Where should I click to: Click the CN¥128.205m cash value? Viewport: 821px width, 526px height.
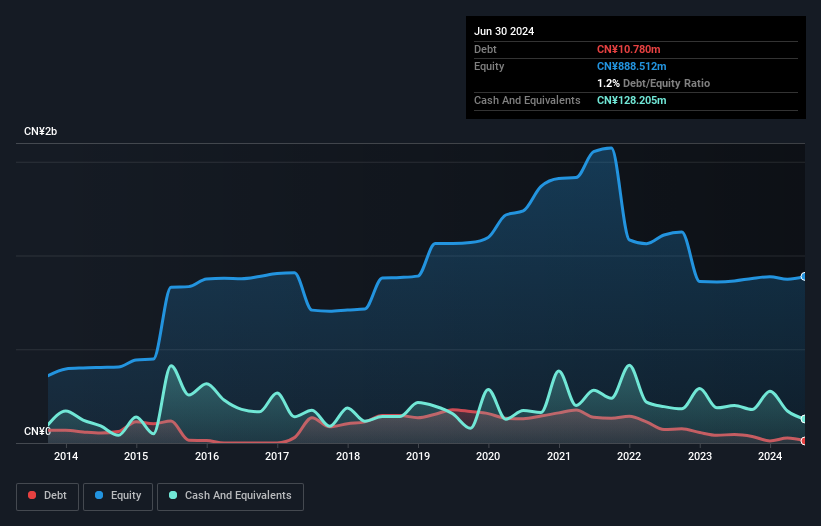click(x=631, y=100)
